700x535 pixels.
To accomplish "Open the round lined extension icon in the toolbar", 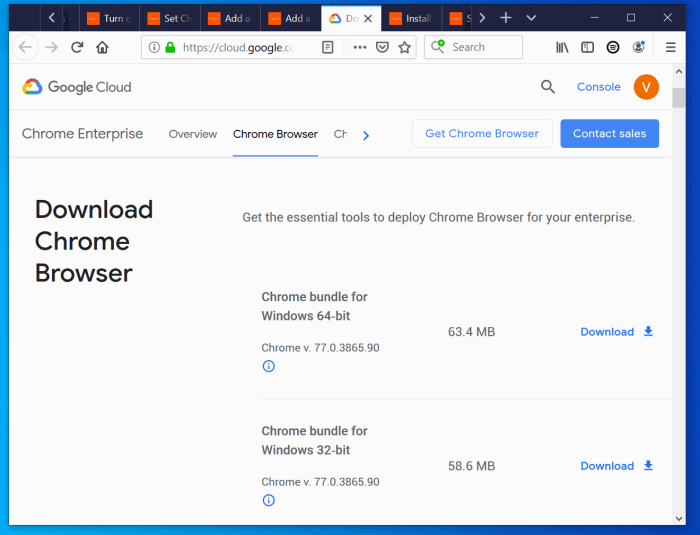I will (x=613, y=47).
